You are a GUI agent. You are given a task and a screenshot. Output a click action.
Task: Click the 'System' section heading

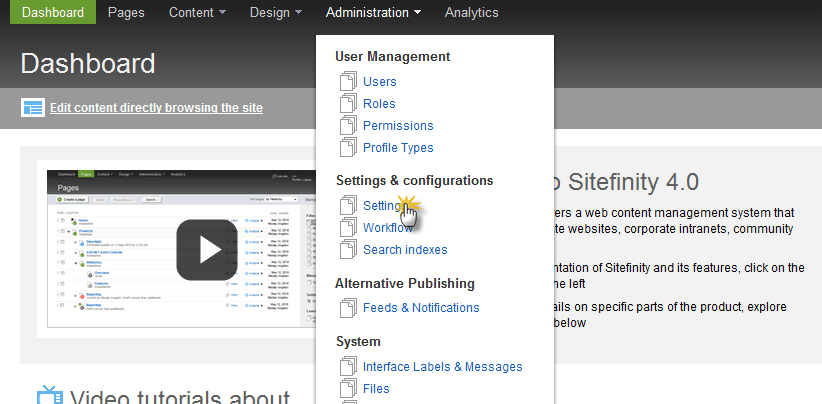tap(358, 342)
